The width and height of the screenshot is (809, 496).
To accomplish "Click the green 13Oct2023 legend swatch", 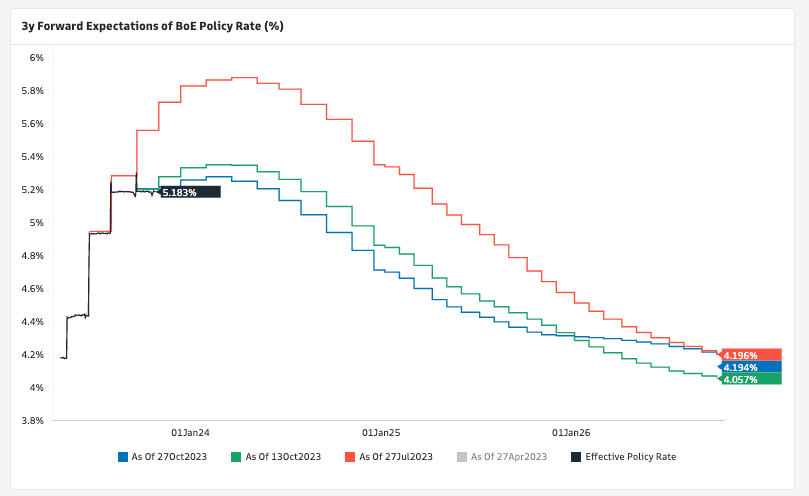I will pyautogui.click(x=236, y=457).
